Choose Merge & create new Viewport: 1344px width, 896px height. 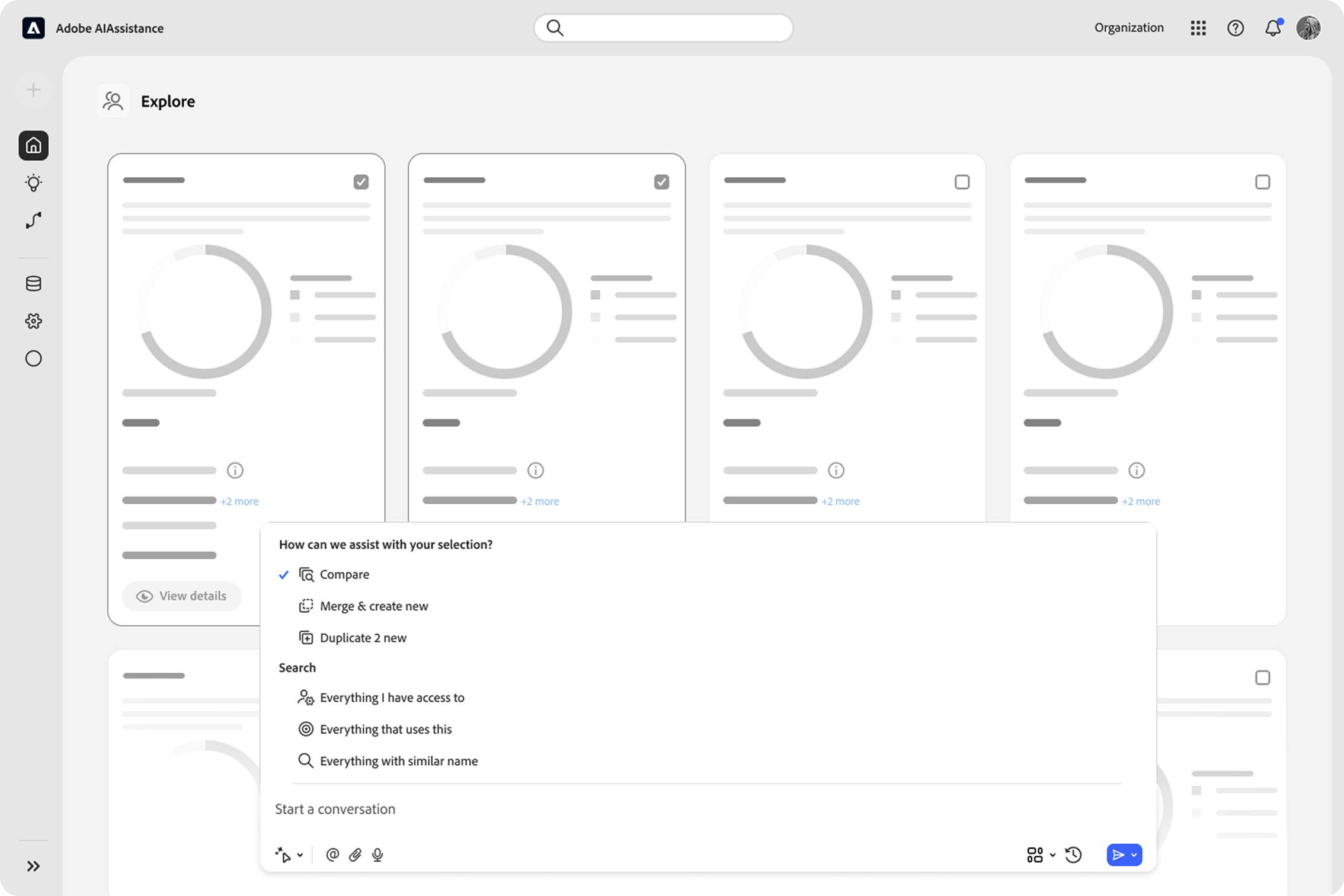374,606
